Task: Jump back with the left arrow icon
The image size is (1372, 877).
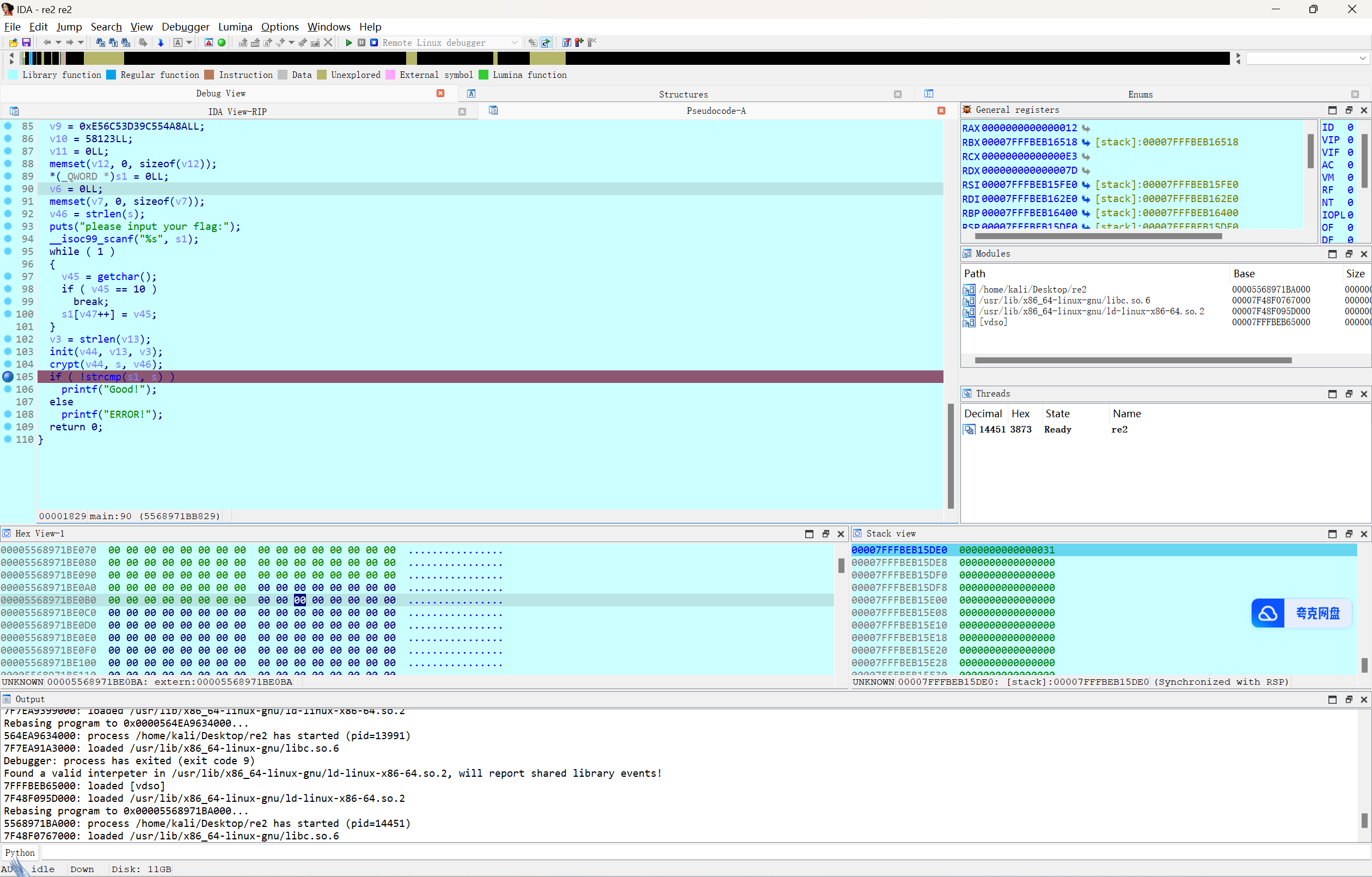Action: tap(47, 43)
